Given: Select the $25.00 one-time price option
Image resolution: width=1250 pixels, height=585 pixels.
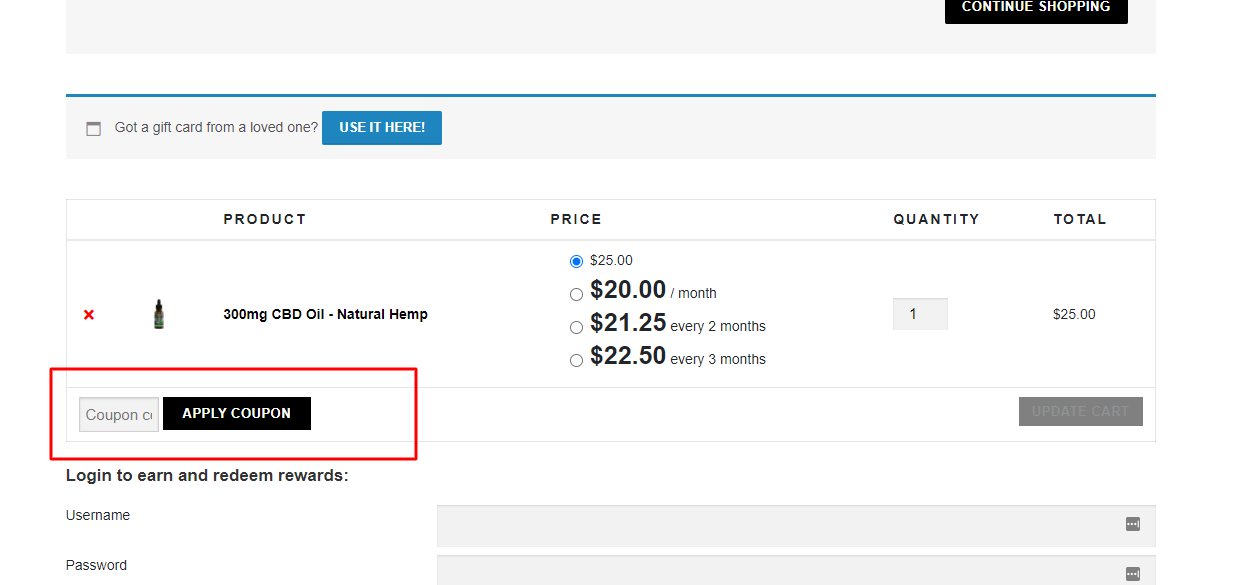Looking at the screenshot, I should click(x=576, y=261).
